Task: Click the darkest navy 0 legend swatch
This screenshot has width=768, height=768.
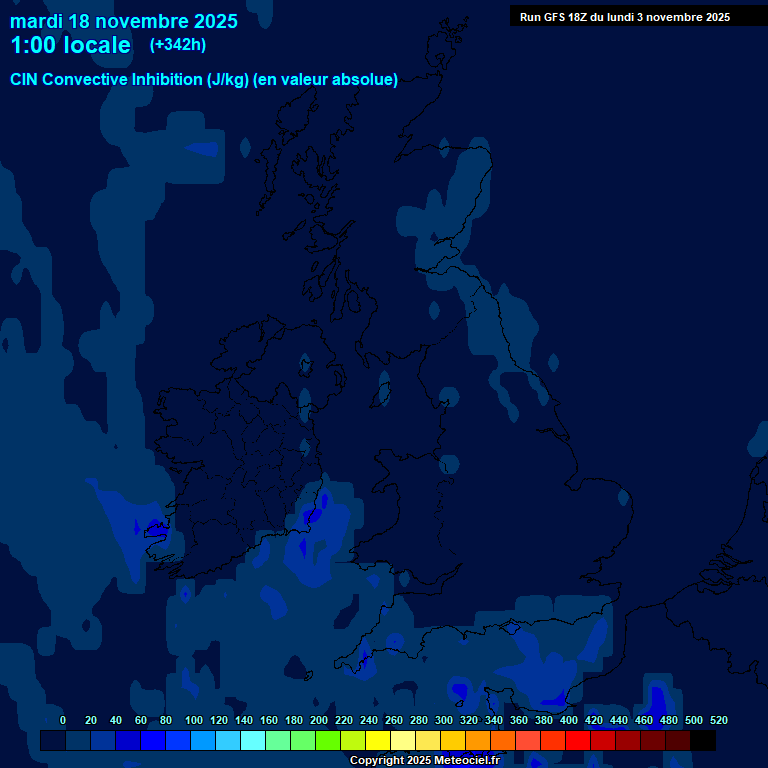Action: (53, 741)
